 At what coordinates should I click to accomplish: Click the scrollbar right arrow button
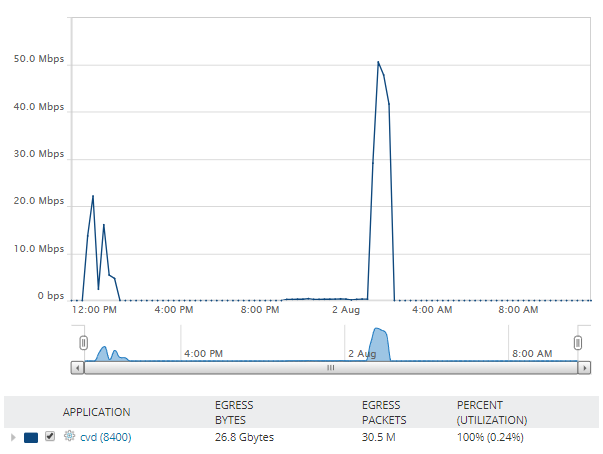[585, 368]
